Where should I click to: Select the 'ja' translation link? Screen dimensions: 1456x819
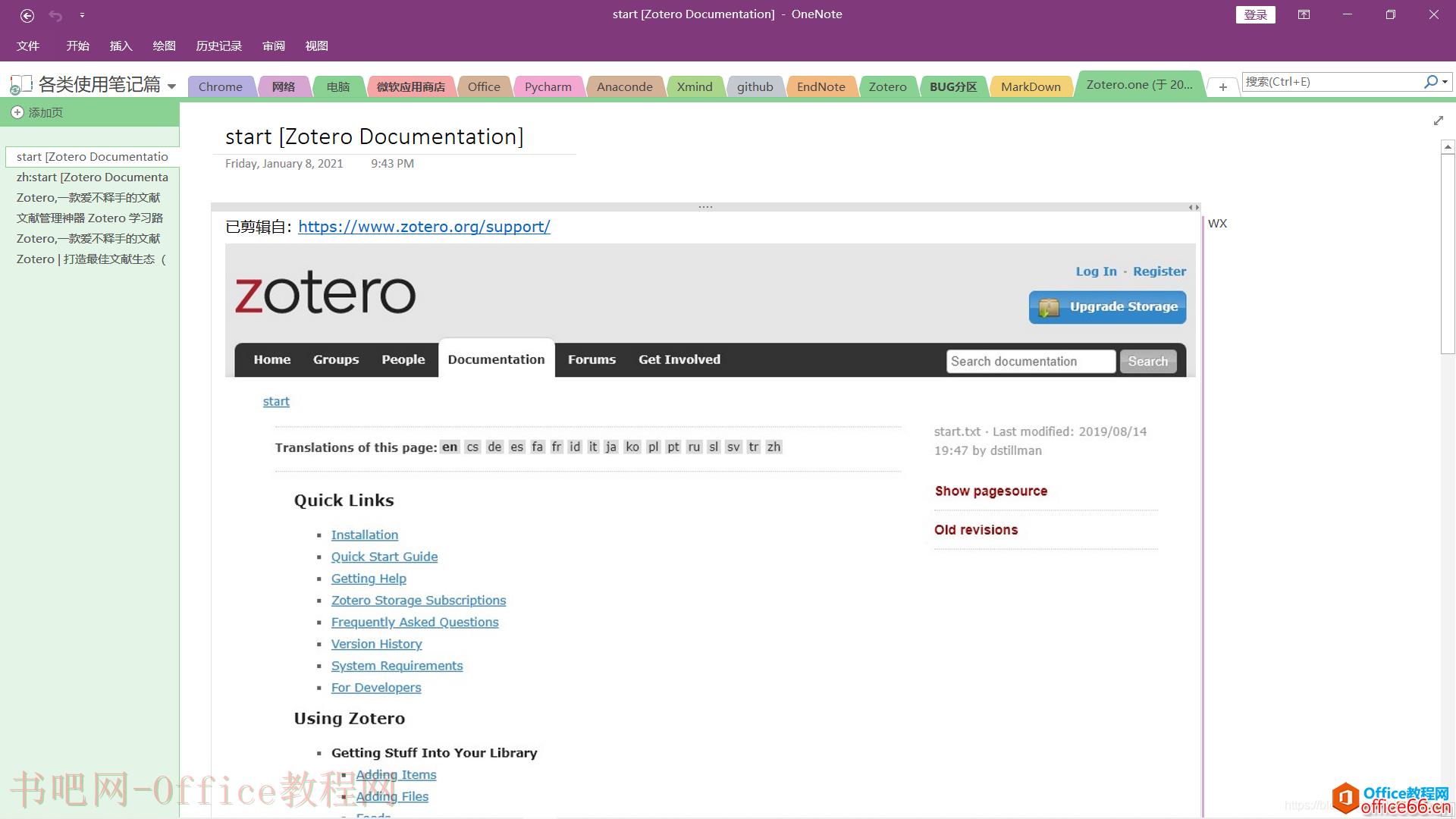click(x=610, y=447)
